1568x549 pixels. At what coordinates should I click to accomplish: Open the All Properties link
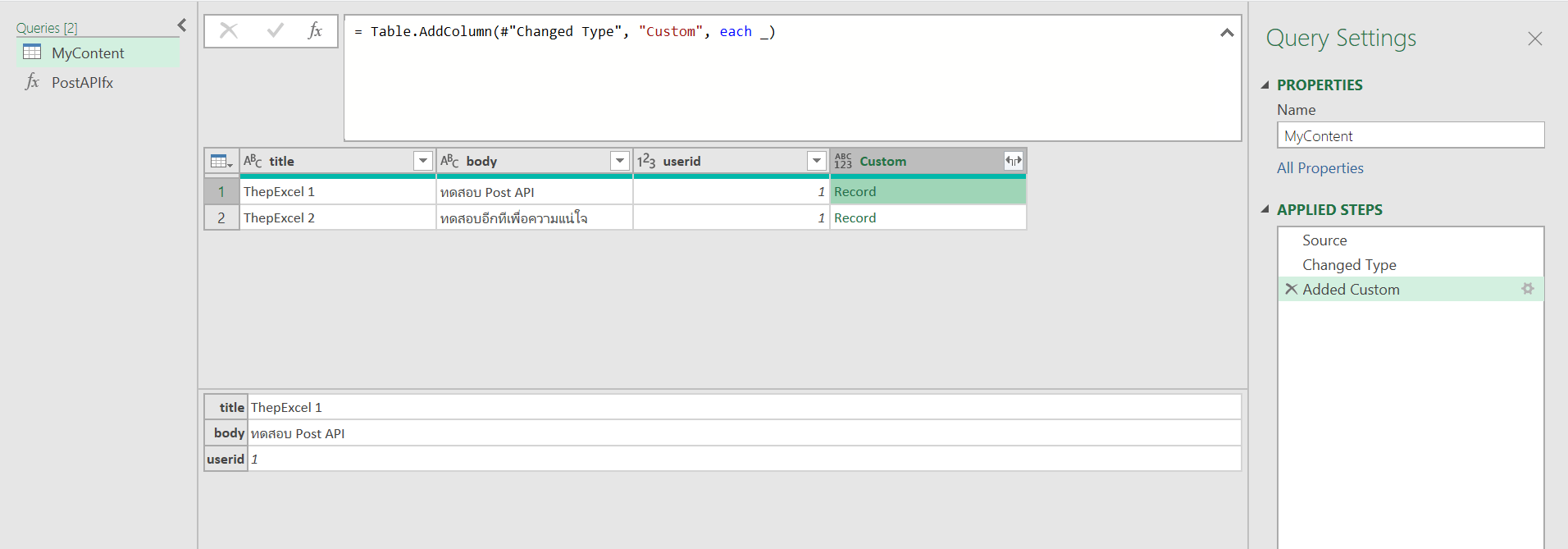coord(1320,168)
